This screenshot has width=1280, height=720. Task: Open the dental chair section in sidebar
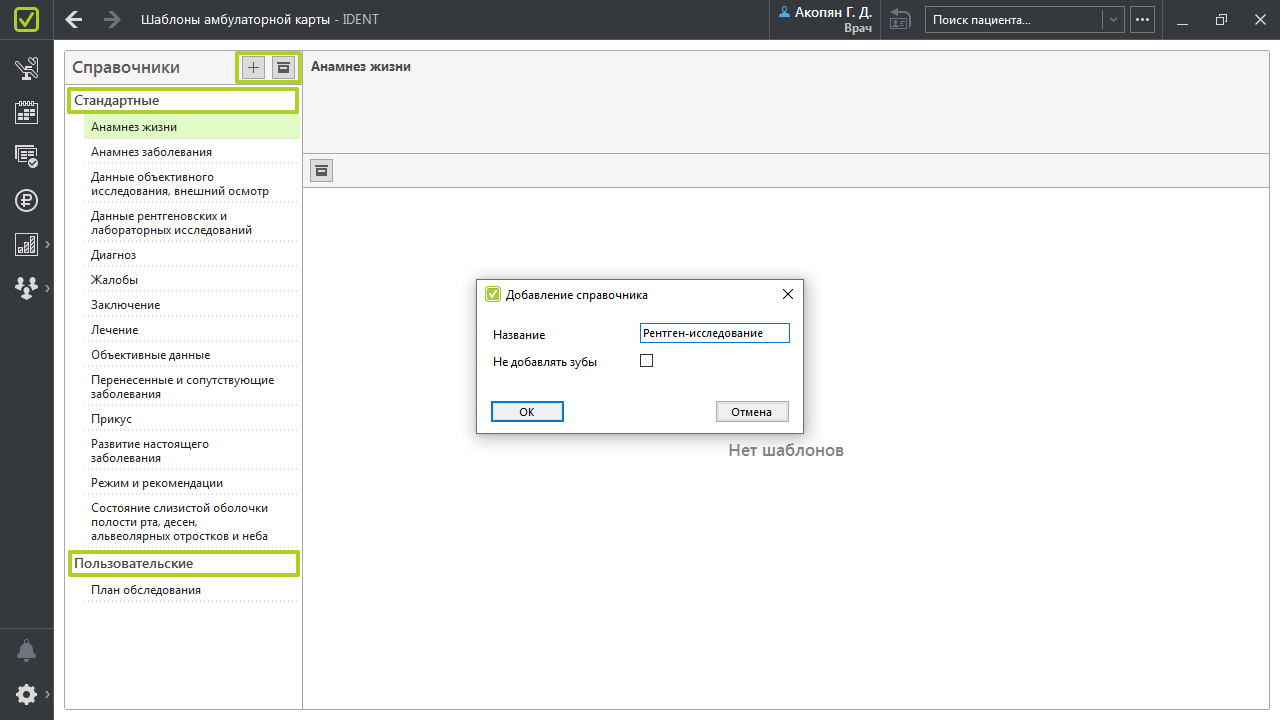(26, 69)
